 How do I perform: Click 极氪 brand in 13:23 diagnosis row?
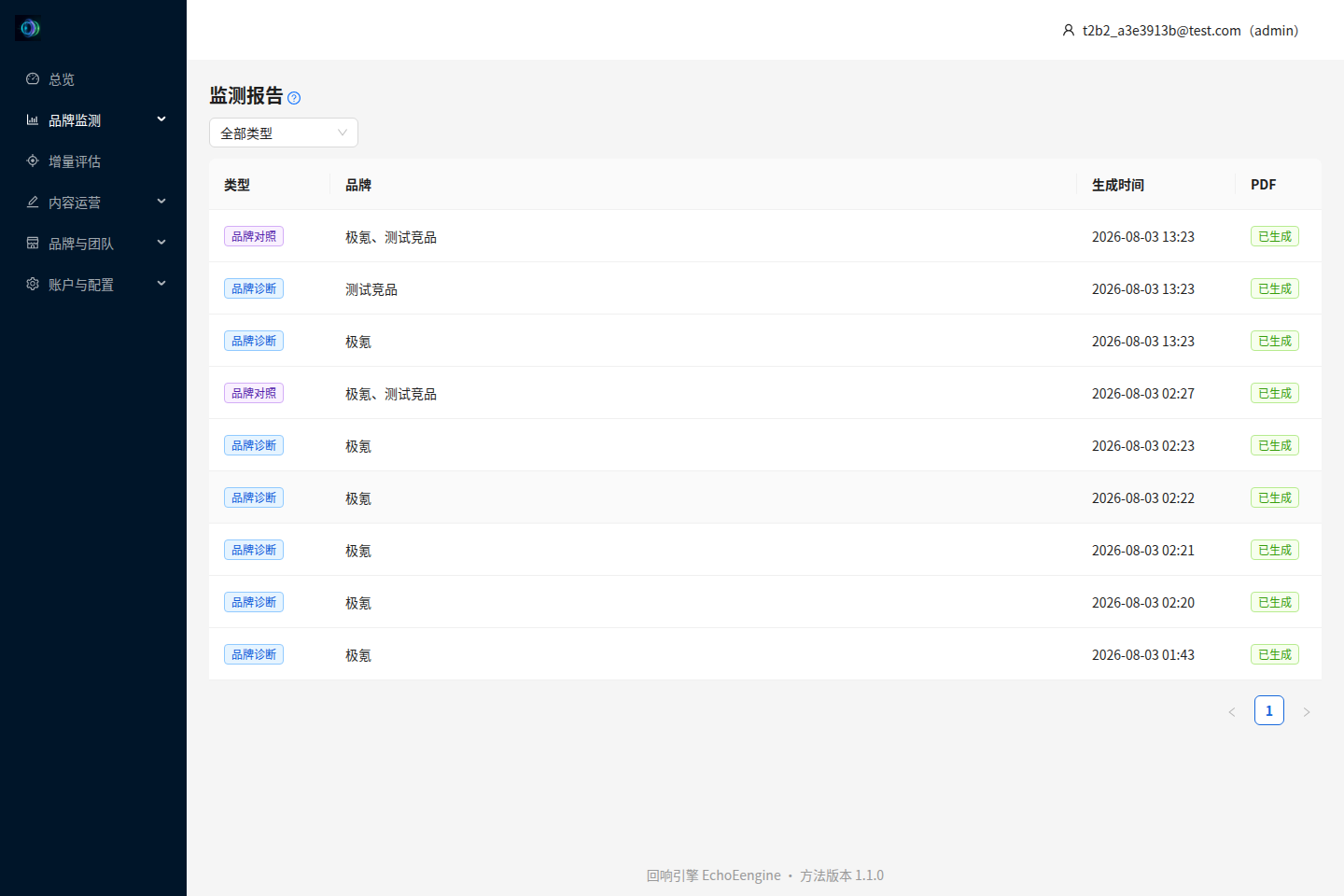[x=358, y=342]
